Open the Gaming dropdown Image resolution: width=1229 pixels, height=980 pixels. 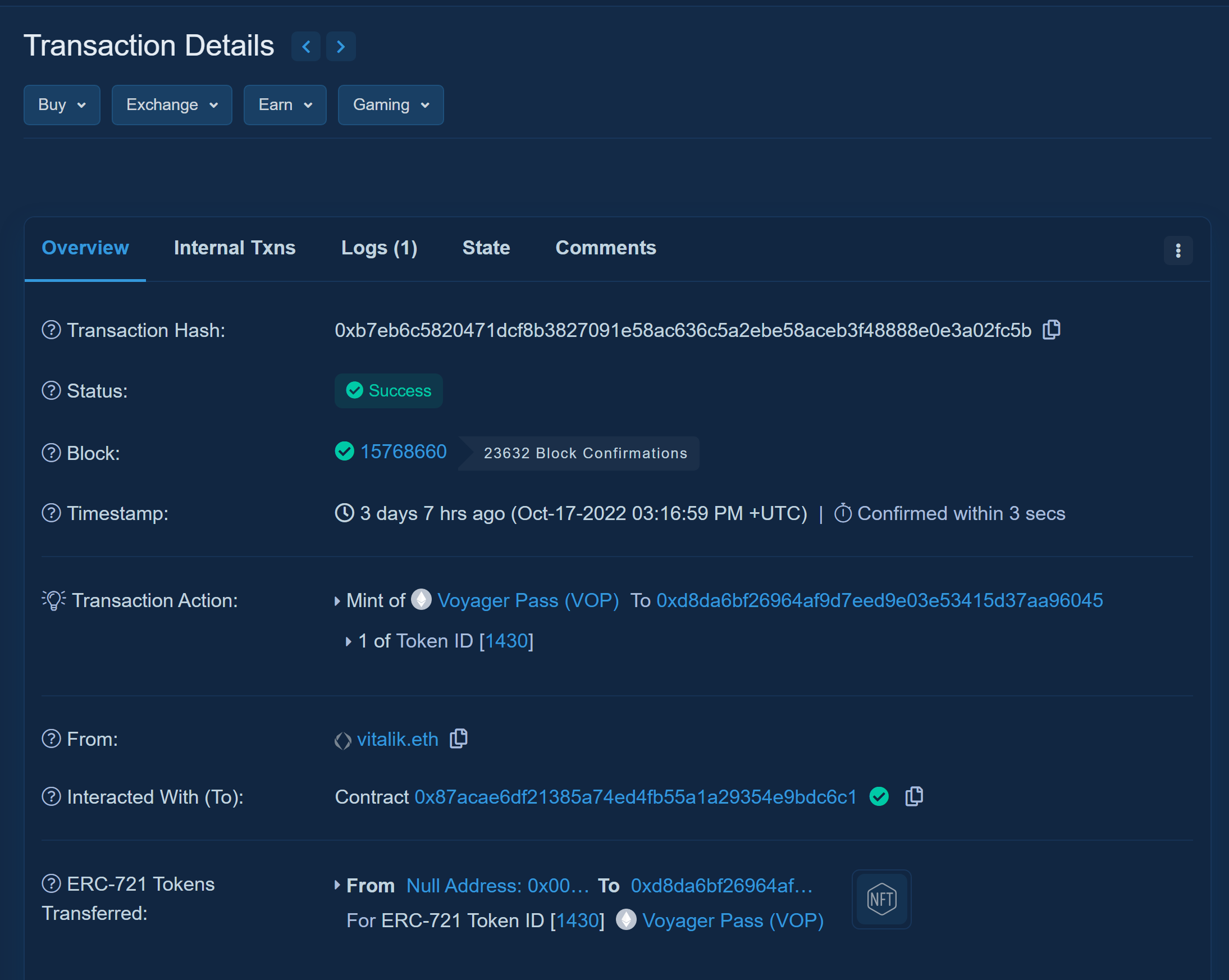click(x=391, y=105)
